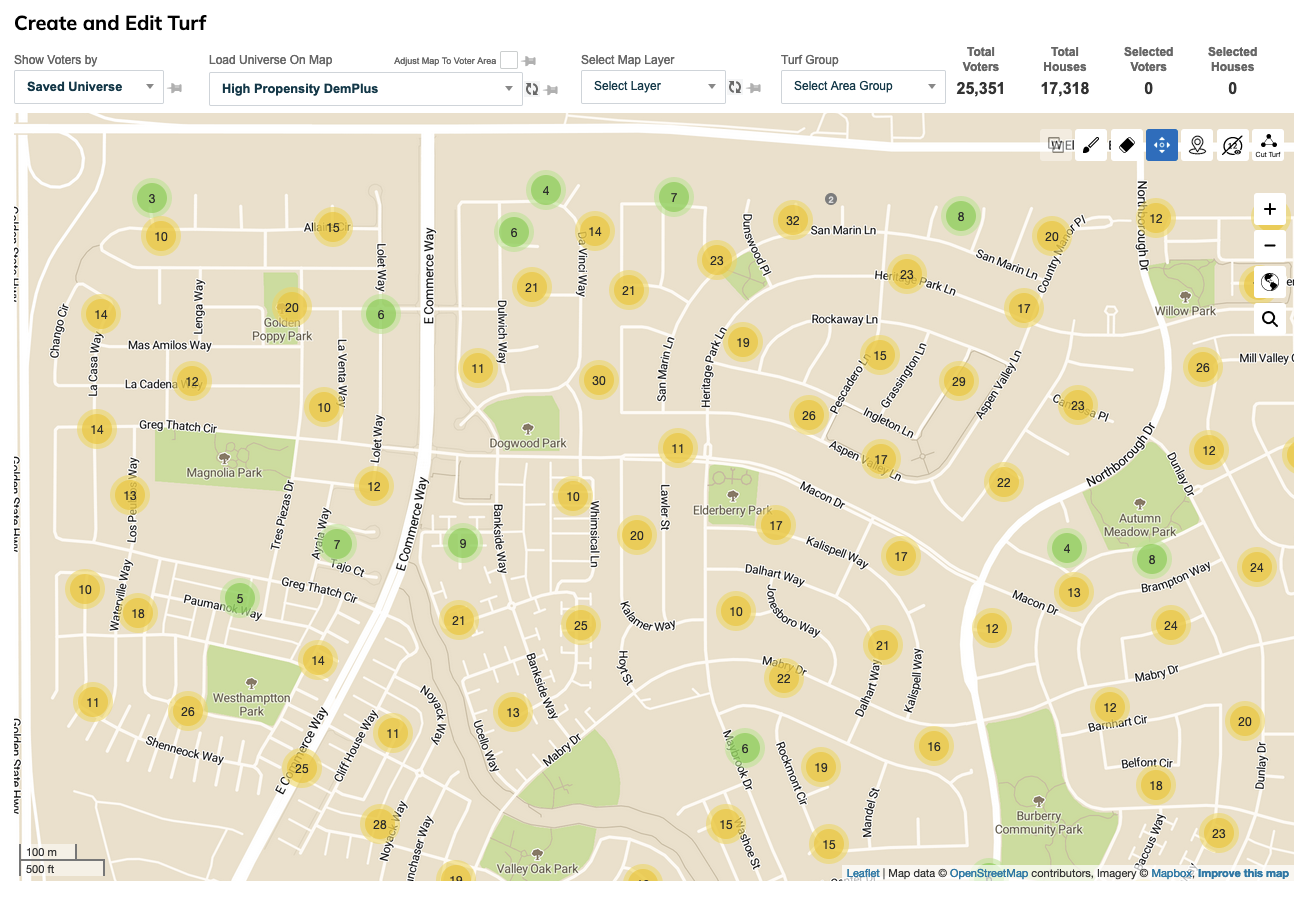The width and height of the screenshot is (1310, 900).
Task: Pin the Show Voters by setting
Action: 176,89
